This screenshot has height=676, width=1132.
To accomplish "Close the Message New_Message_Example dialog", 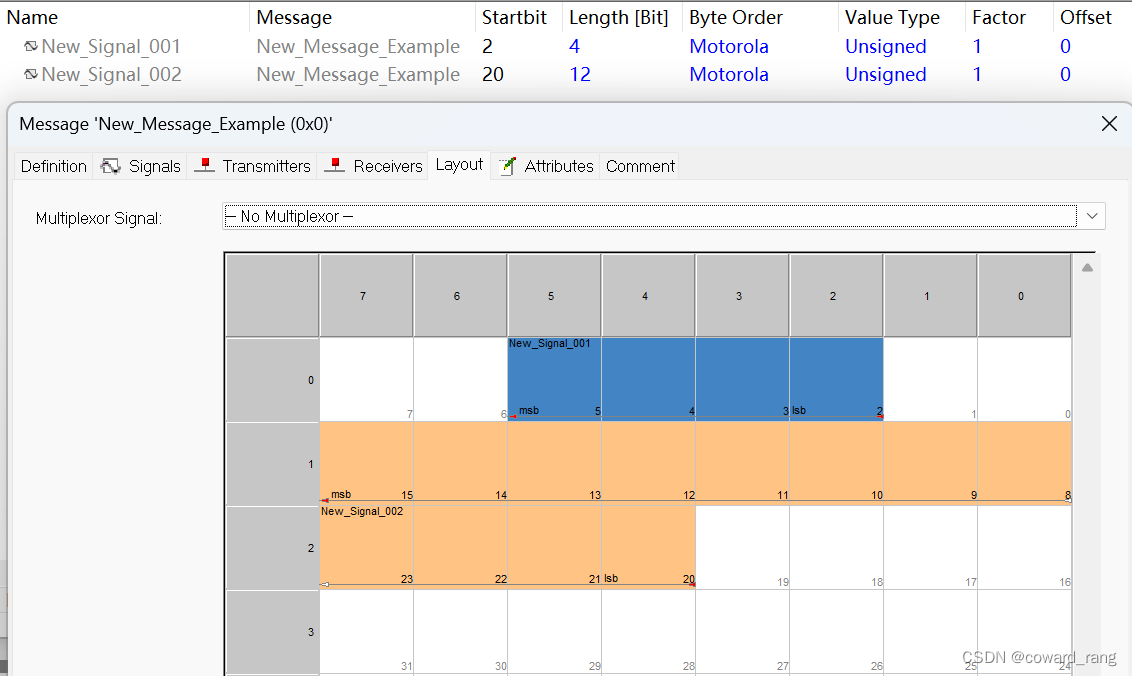I will tap(1110, 124).
